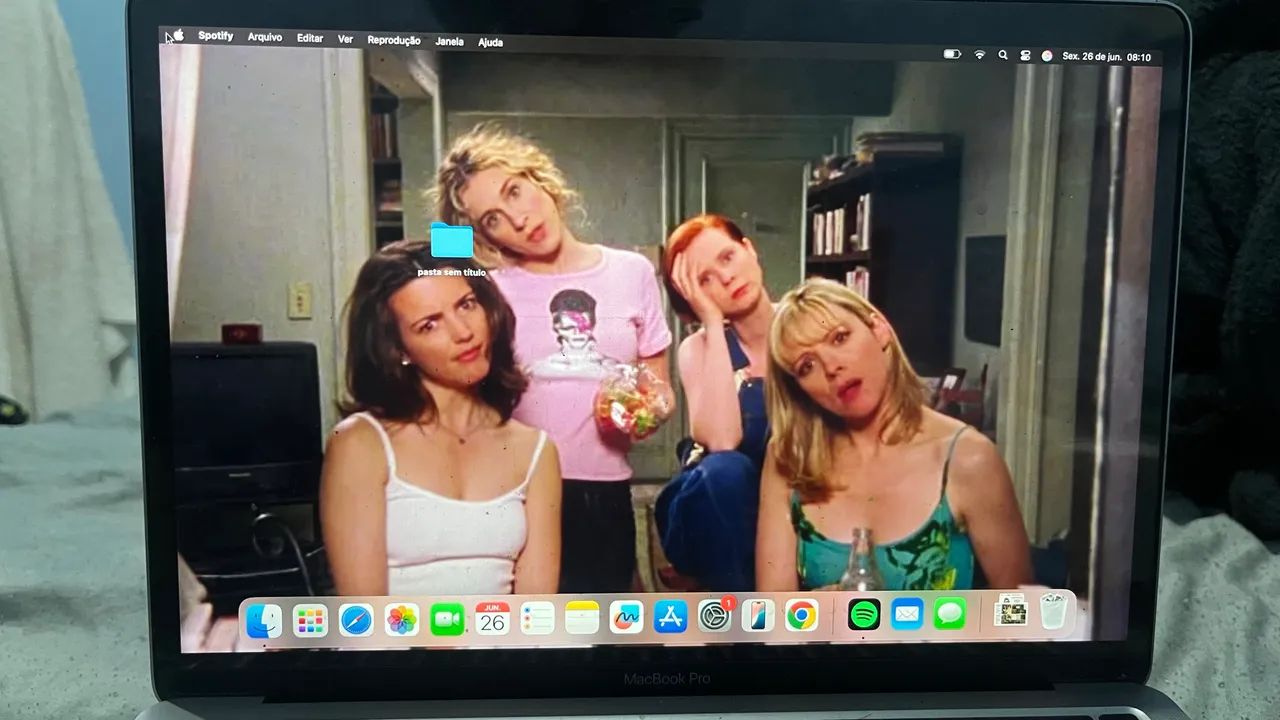Image resolution: width=1280 pixels, height=720 pixels.
Task: Open Launchpad in the Dock
Action: tap(310, 621)
